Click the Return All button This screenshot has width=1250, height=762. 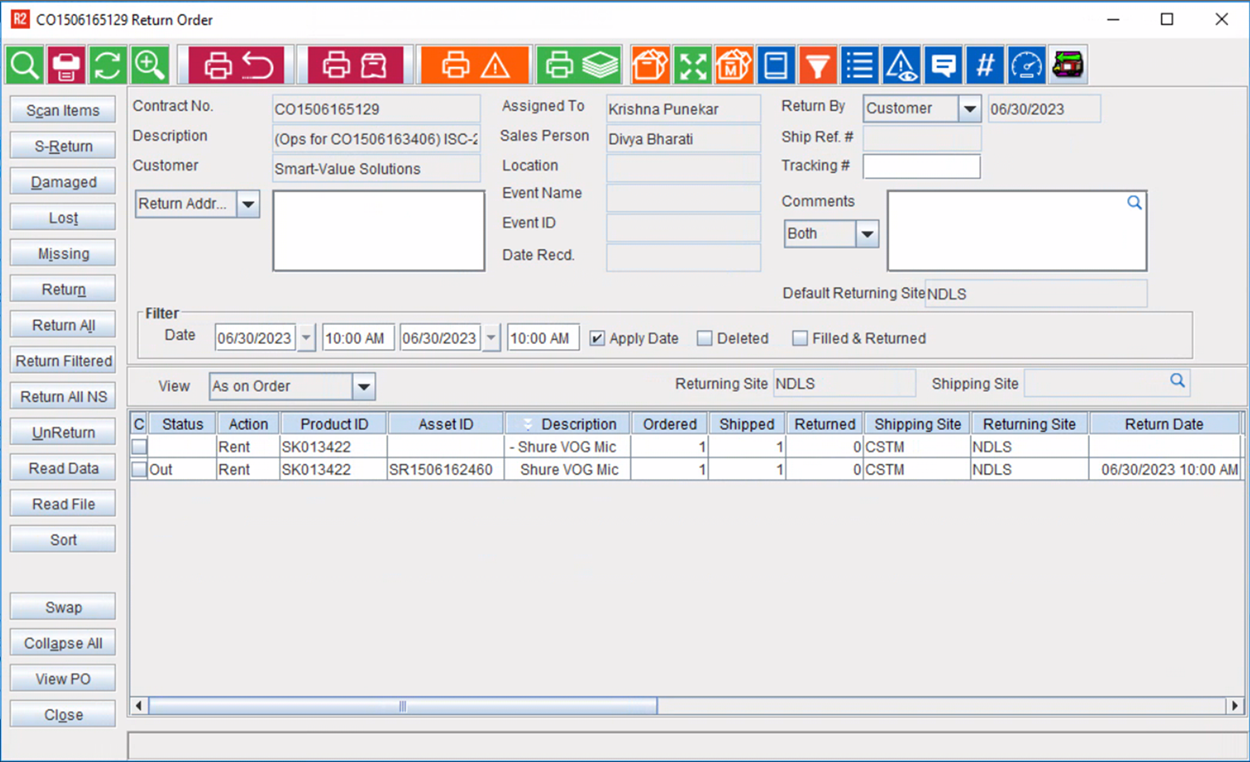click(62, 324)
